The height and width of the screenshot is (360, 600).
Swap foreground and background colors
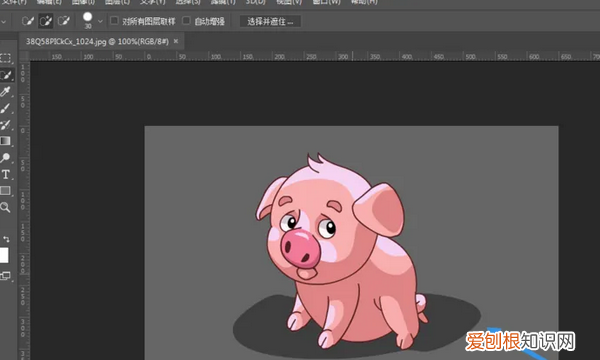tap(6, 239)
